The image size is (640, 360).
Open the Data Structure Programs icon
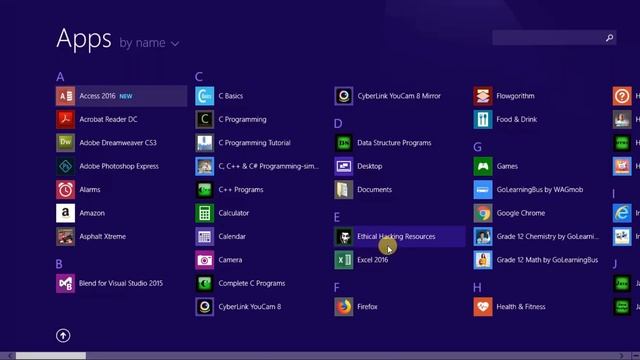pos(344,142)
